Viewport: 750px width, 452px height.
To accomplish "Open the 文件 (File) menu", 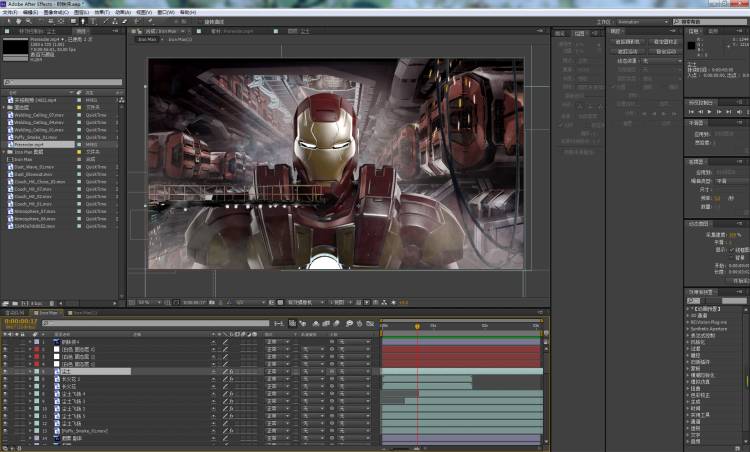I will 9,12.
